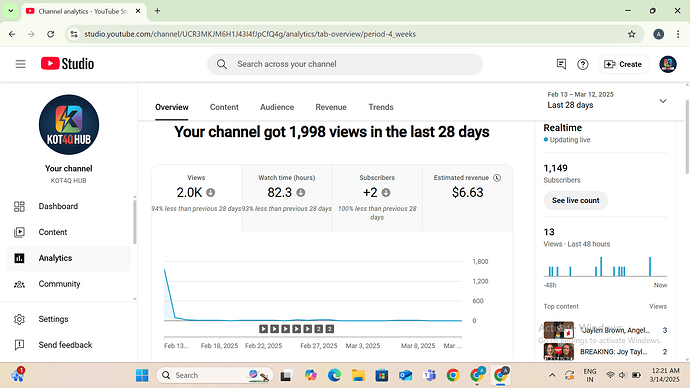Open the hamburger navigation menu
This screenshot has height=388, width=690.
click(20, 64)
